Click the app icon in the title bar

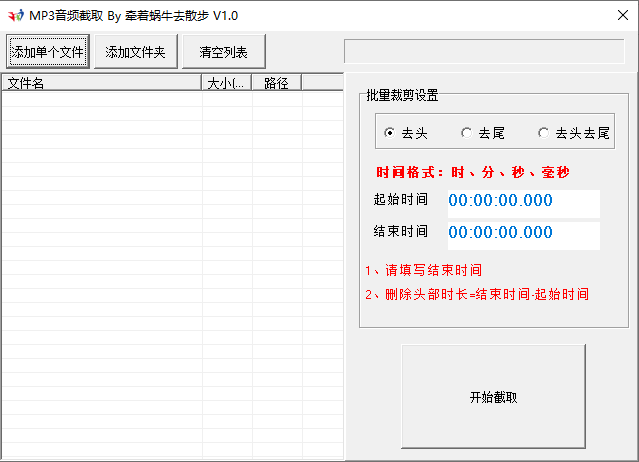point(16,16)
